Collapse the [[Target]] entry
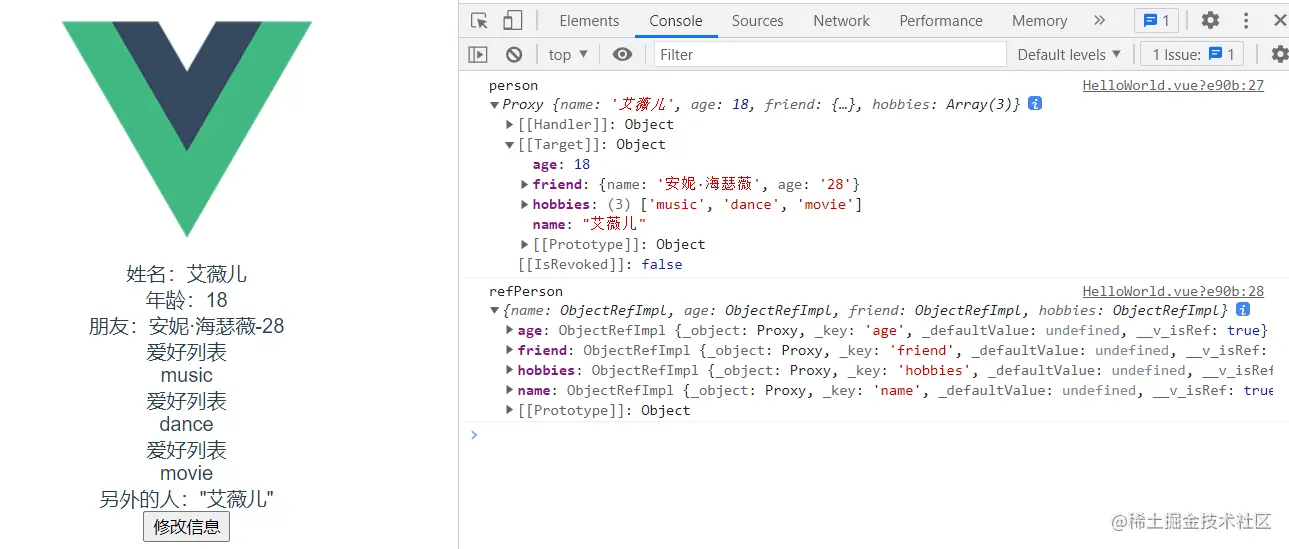1289x549 pixels. (x=510, y=144)
